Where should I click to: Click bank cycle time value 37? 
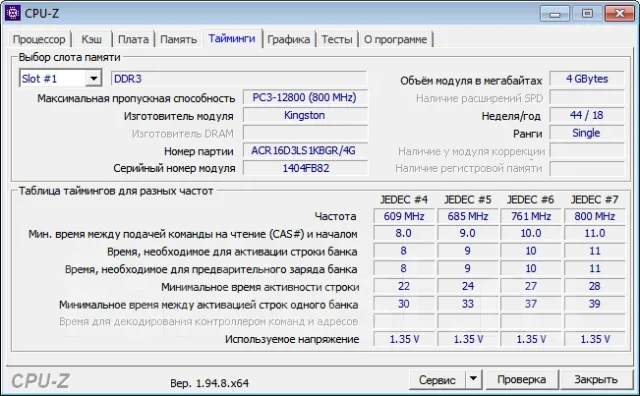(x=531, y=304)
